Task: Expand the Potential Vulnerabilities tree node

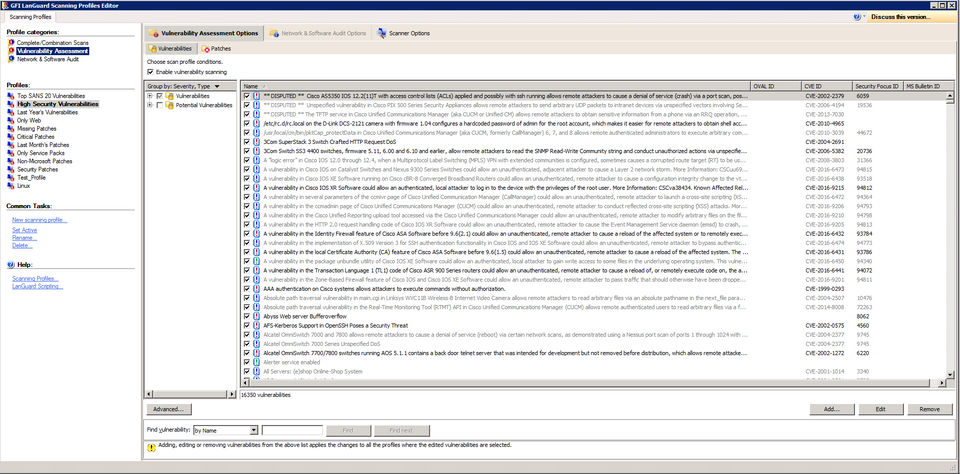Action: [150, 105]
